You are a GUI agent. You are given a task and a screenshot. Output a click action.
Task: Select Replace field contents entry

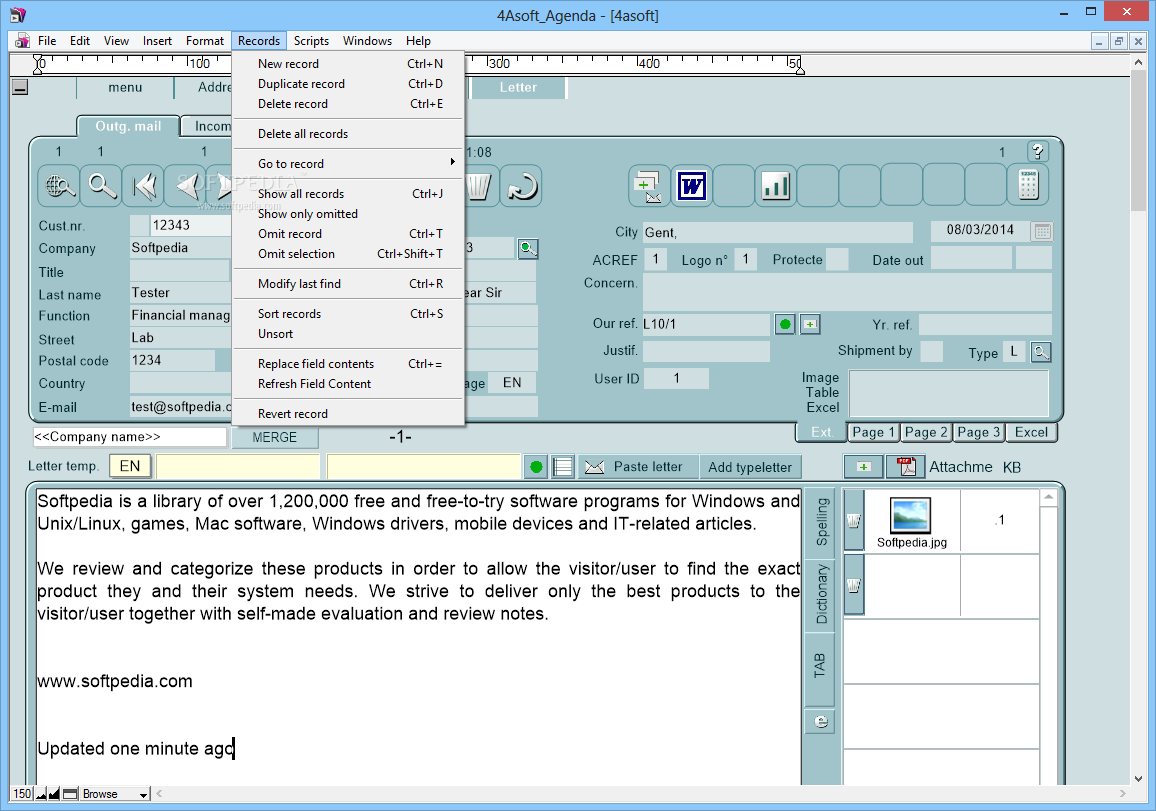point(348,364)
